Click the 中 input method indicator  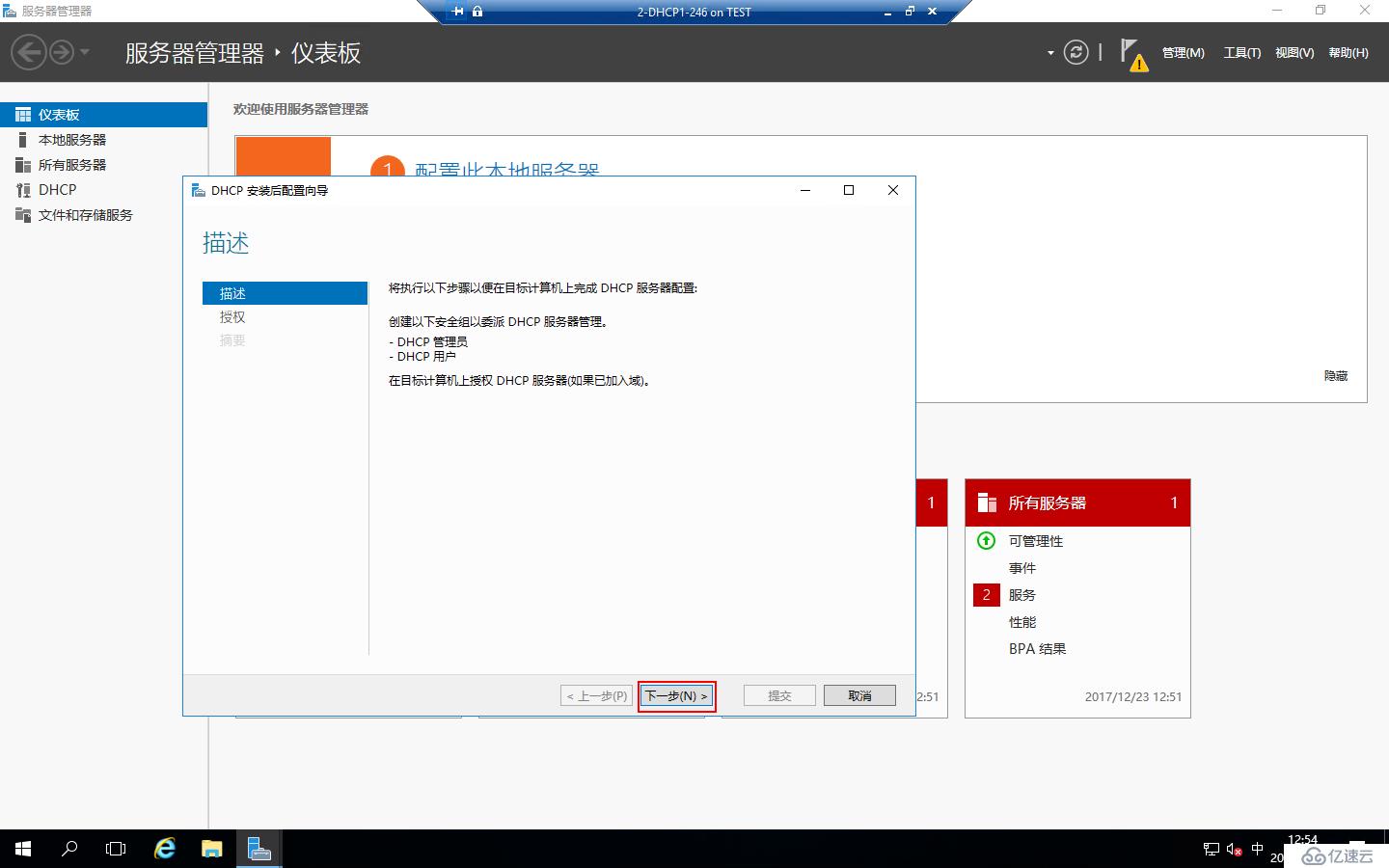point(1257,849)
